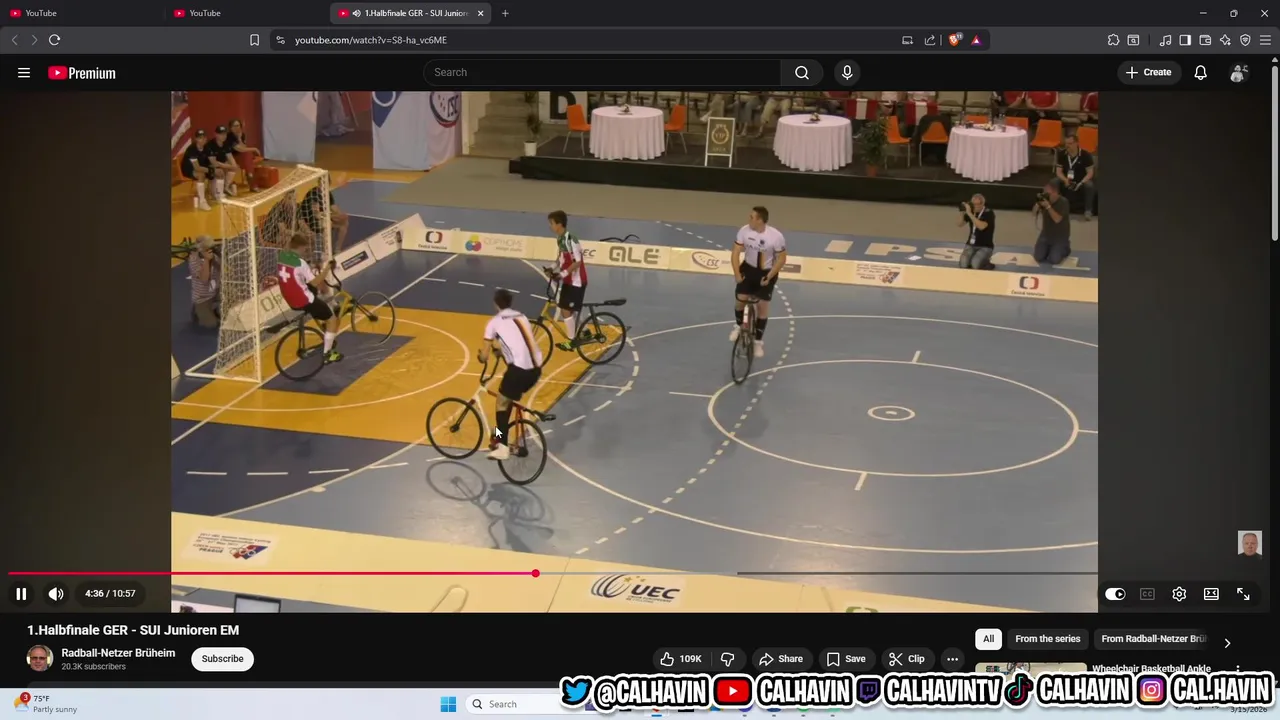This screenshot has height=720, width=1280.
Task: Open the video title 1.Halbfinale GER - SUI Junioren EM
Action: 133,630
